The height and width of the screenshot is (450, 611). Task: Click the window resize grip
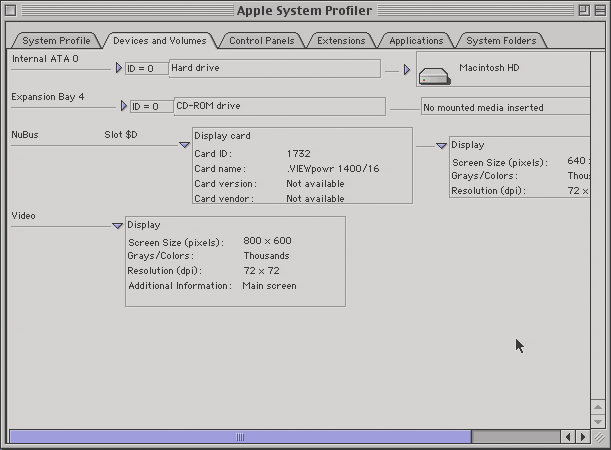pyautogui.click(x=599, y=437)
